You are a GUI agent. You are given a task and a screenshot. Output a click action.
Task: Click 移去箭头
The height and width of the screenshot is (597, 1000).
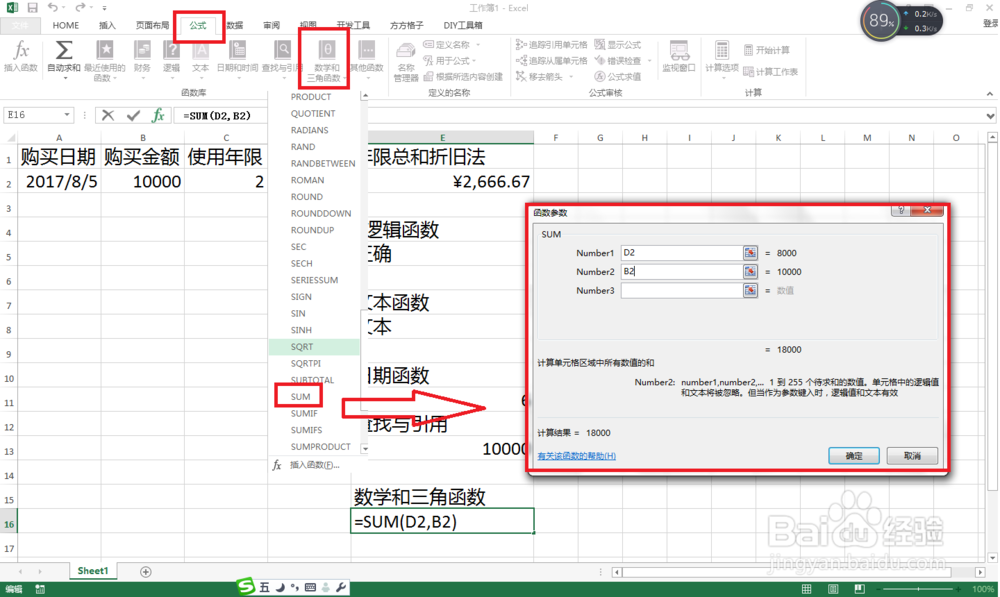click(x=540, y=77)
